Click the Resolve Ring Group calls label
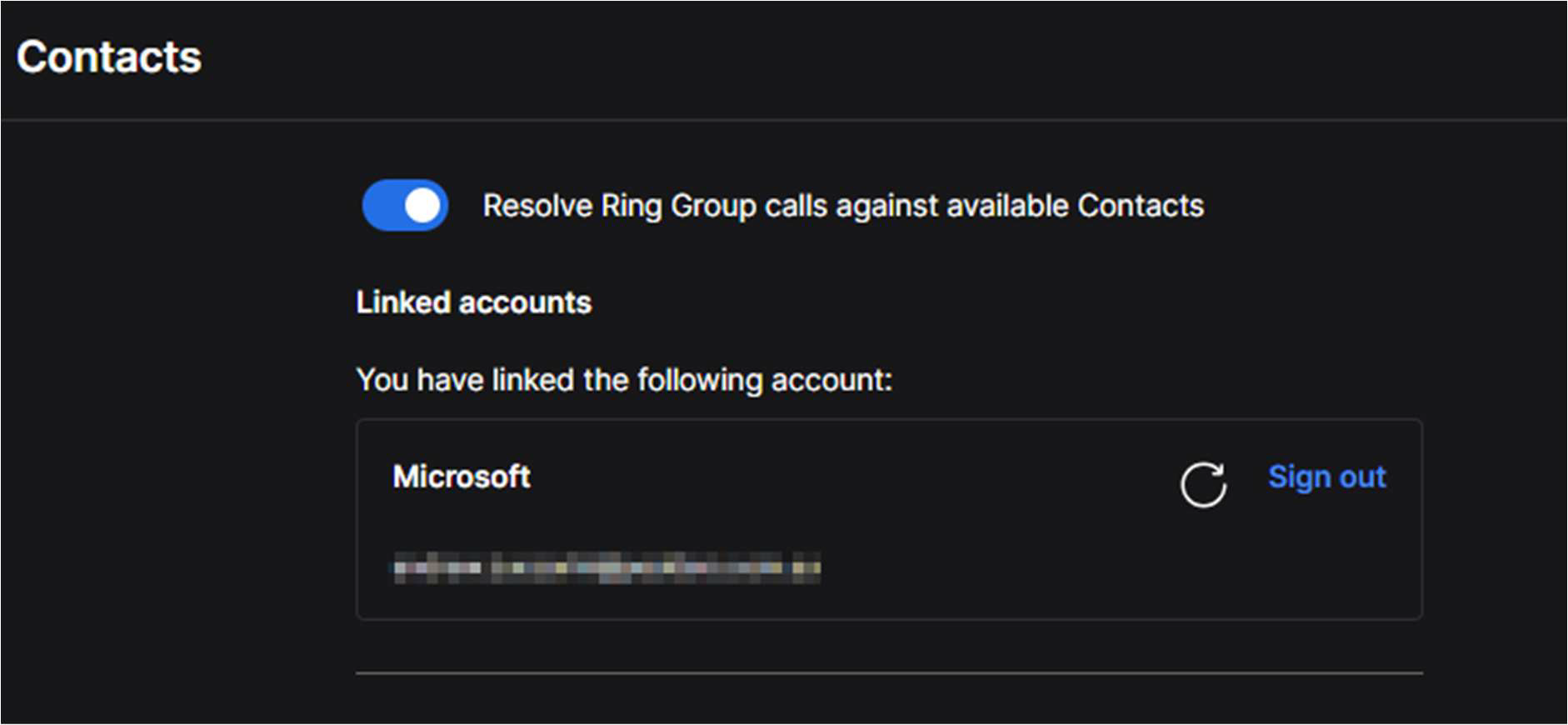The image size is (1568, 725). click(843, 206)
